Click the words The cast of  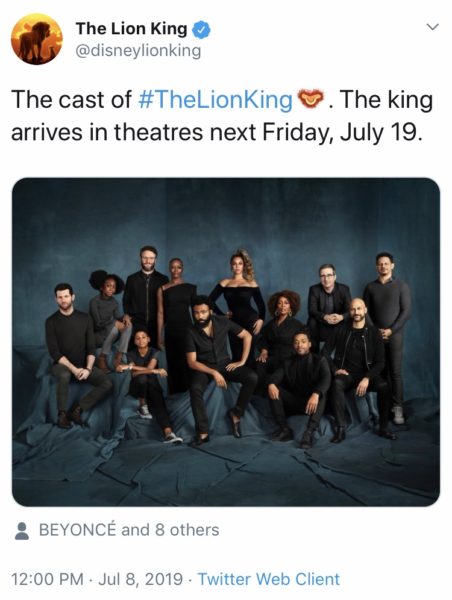pos(72,100)
